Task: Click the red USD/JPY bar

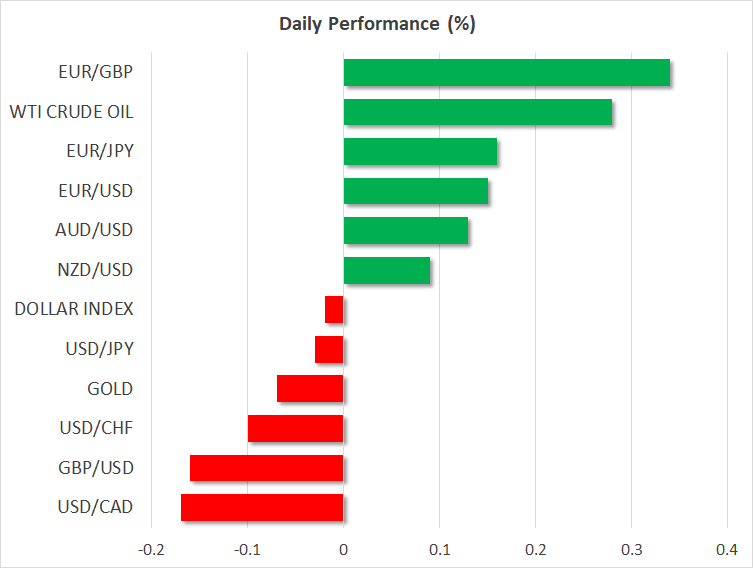Action: click(x=329, y=349)
